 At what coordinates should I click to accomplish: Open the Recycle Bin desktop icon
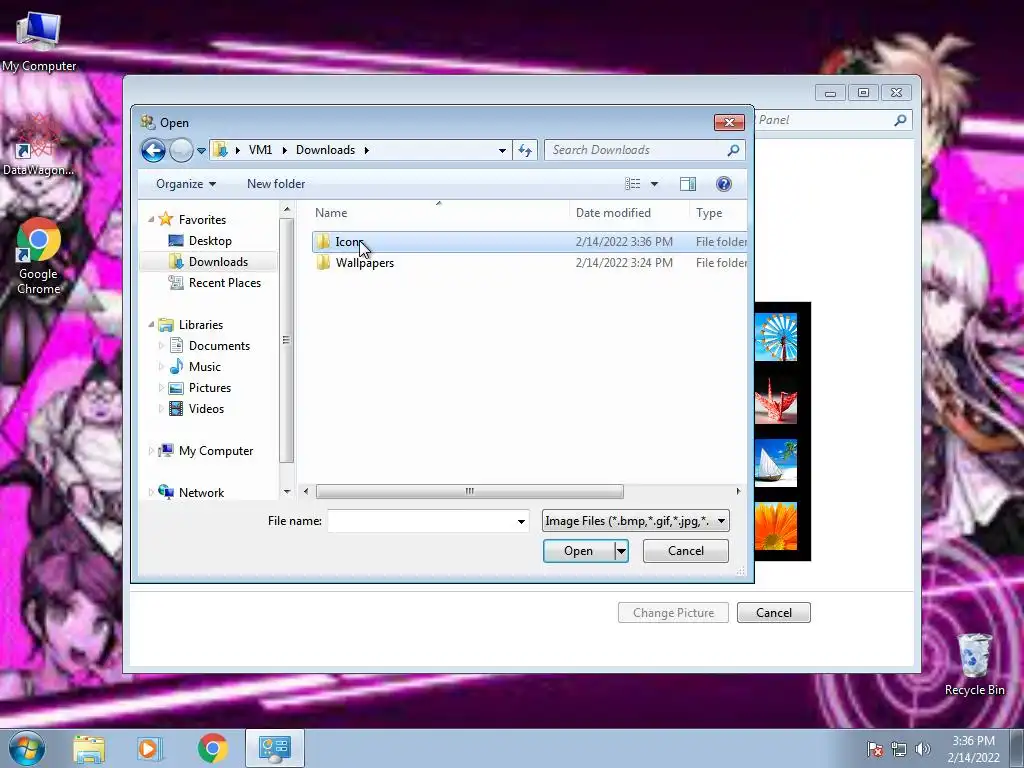point(974,665)
